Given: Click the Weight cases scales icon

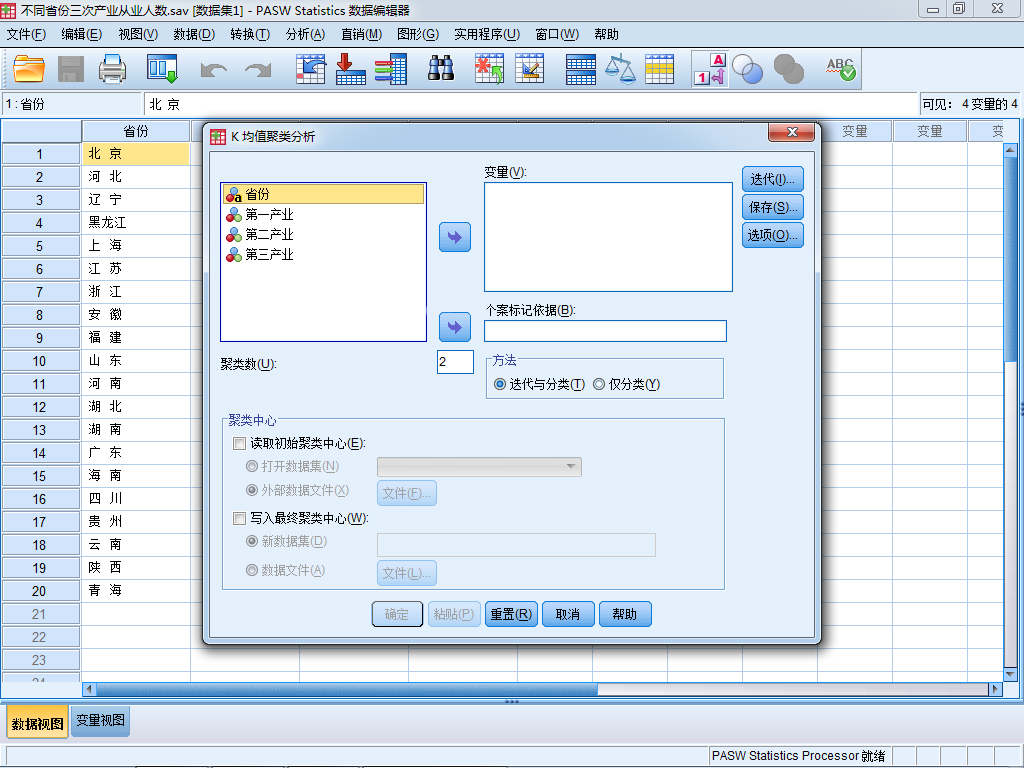Looking at the screenshot, I should point(620,69).
